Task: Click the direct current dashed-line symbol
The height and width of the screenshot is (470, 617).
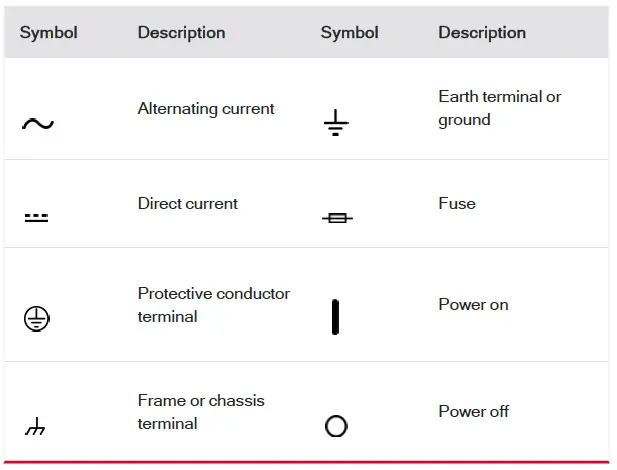Action: 36,217
